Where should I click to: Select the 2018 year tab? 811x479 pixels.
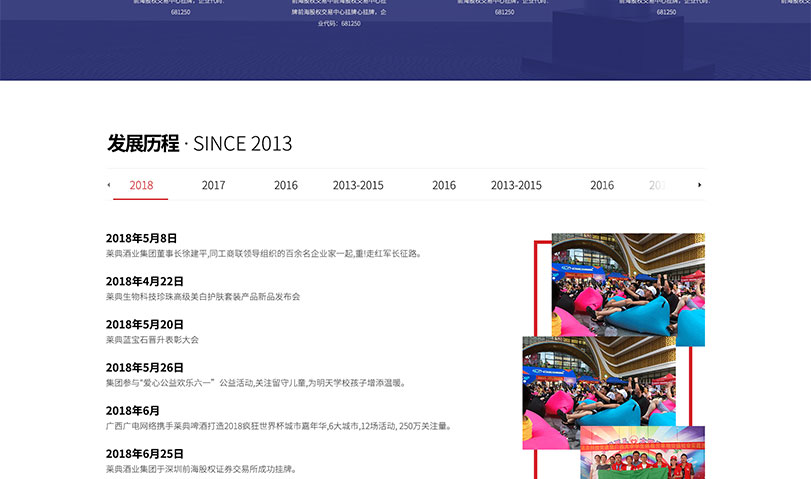141,185
